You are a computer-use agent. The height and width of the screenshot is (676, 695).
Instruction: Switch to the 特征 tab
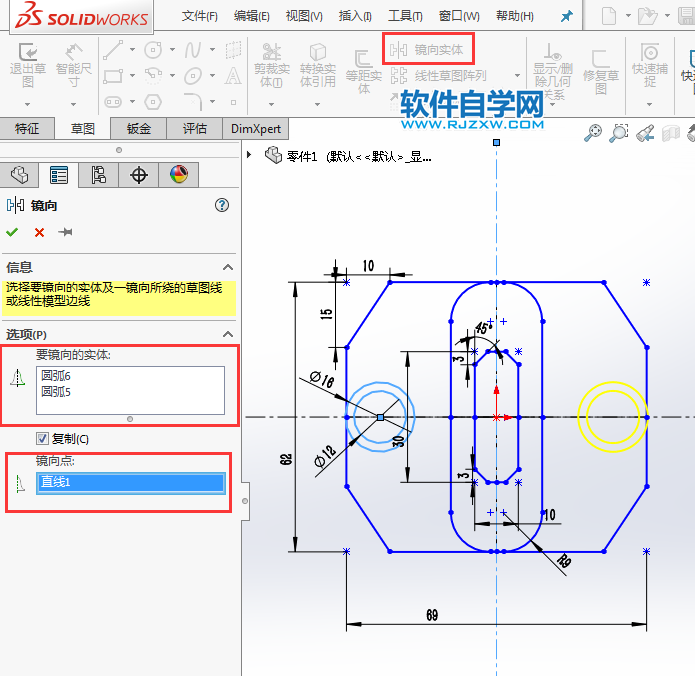[27, 129]
